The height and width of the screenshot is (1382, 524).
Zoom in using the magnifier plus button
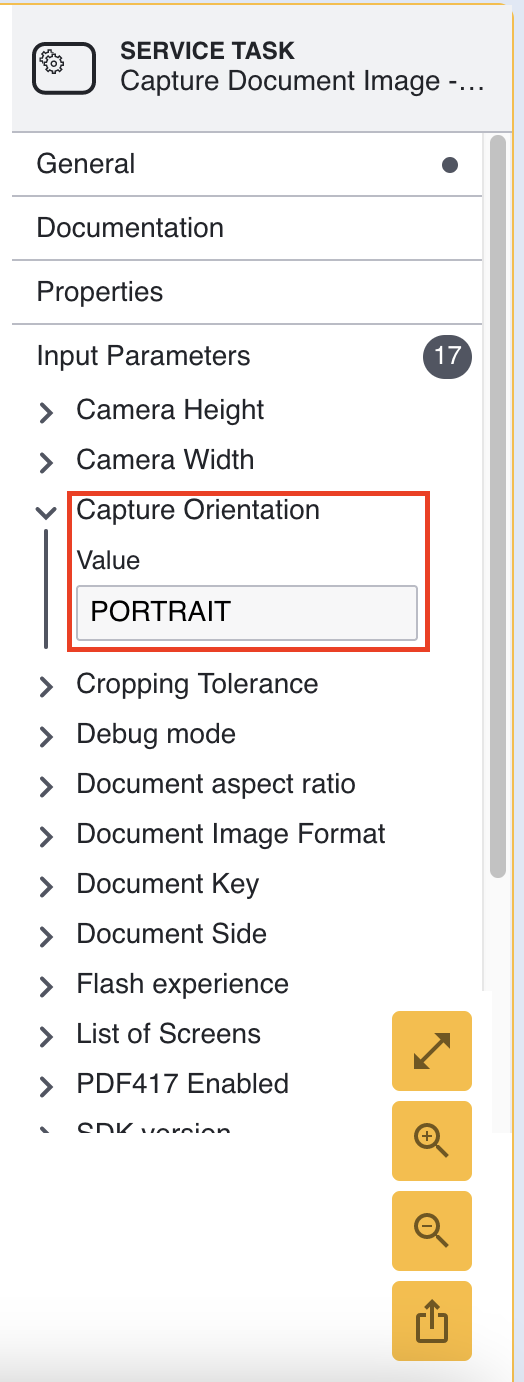click(x=432, y=1141)
